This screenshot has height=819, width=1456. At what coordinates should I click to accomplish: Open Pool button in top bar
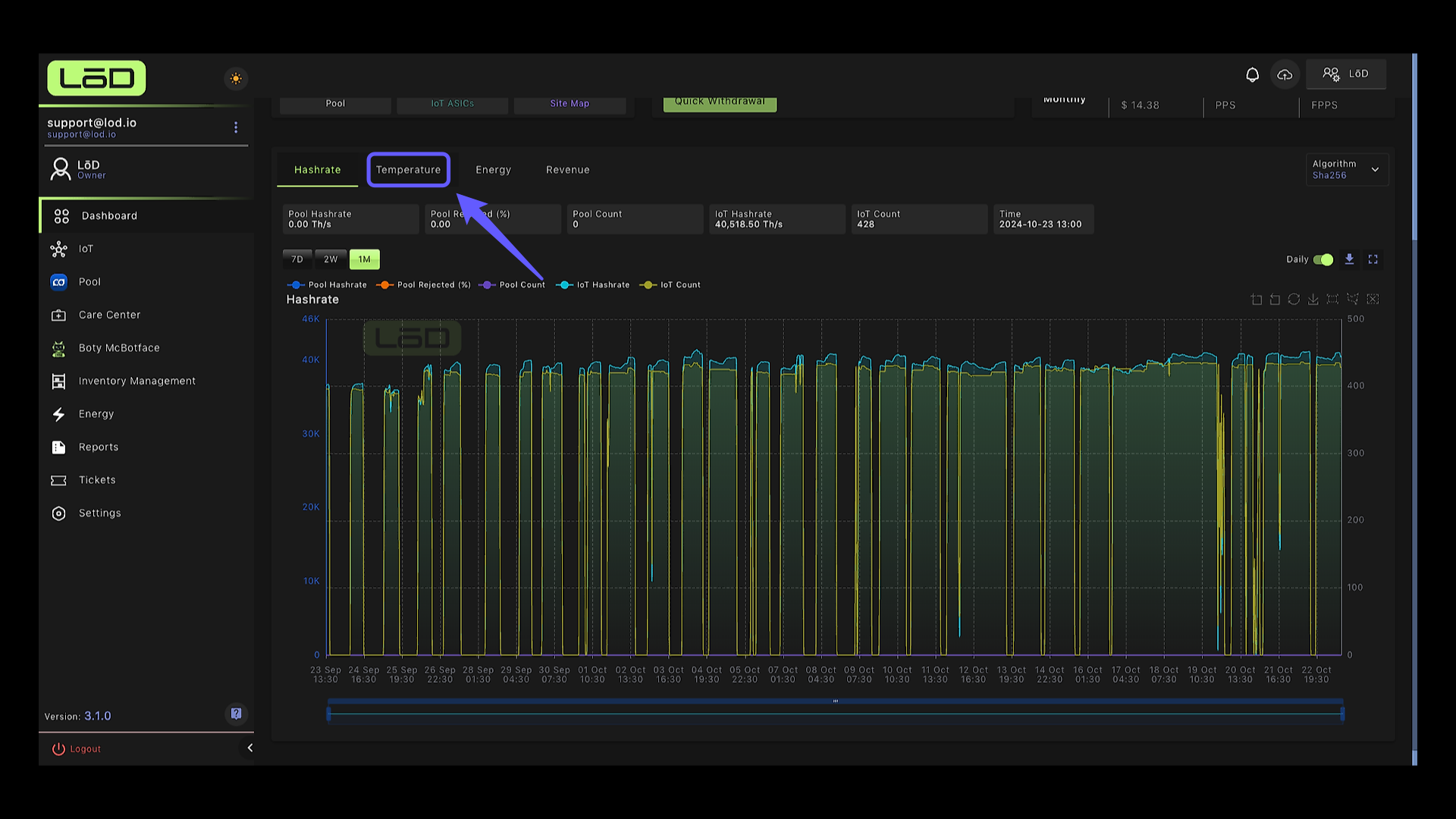coord(335,104)
